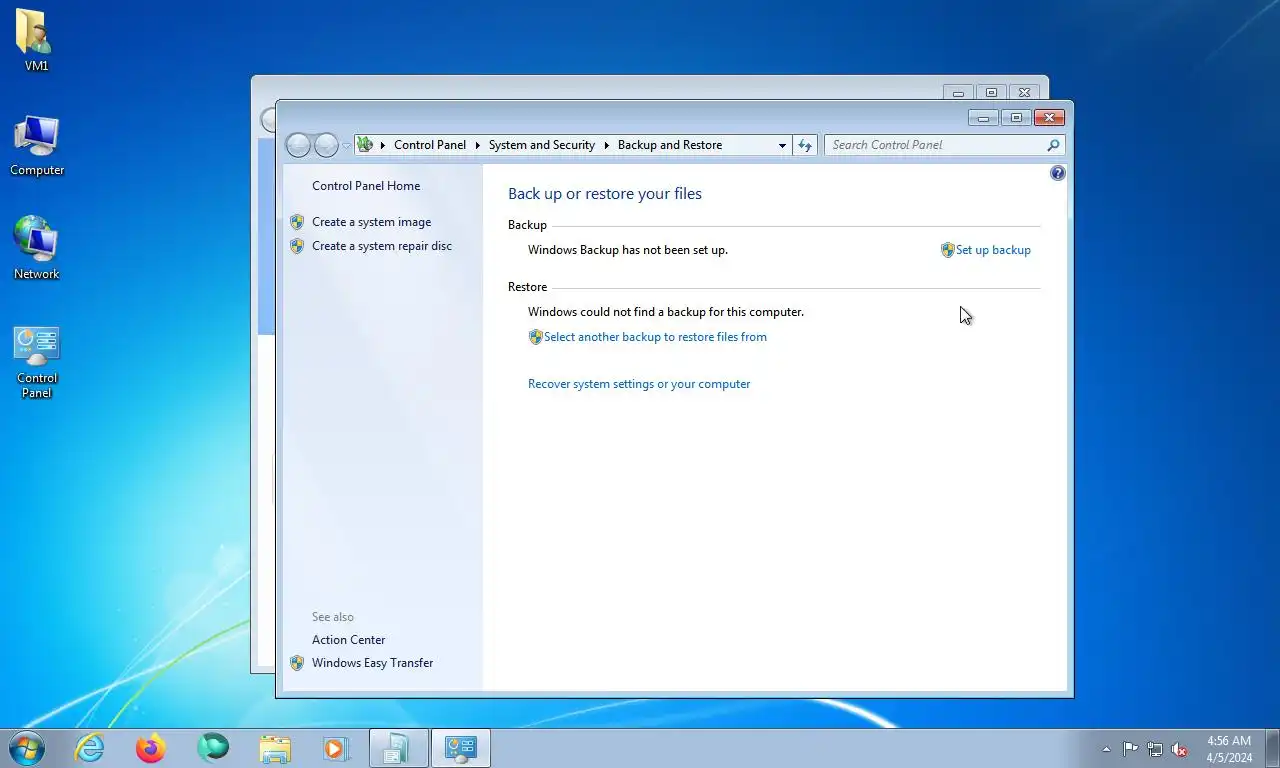Click Create a system image link
This screenshot has height=768, width=1280.
tap(372, 222)
